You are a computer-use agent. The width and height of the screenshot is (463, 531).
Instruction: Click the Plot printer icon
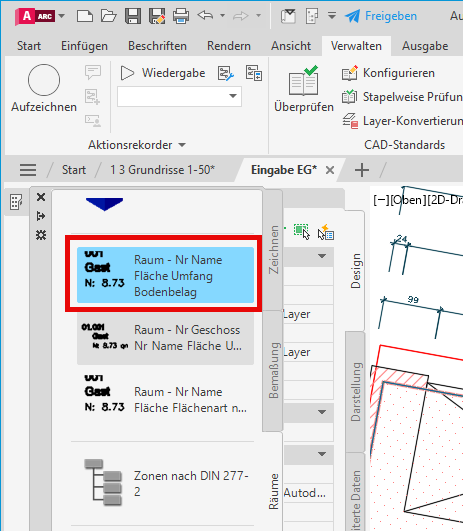tap(181, 16)
